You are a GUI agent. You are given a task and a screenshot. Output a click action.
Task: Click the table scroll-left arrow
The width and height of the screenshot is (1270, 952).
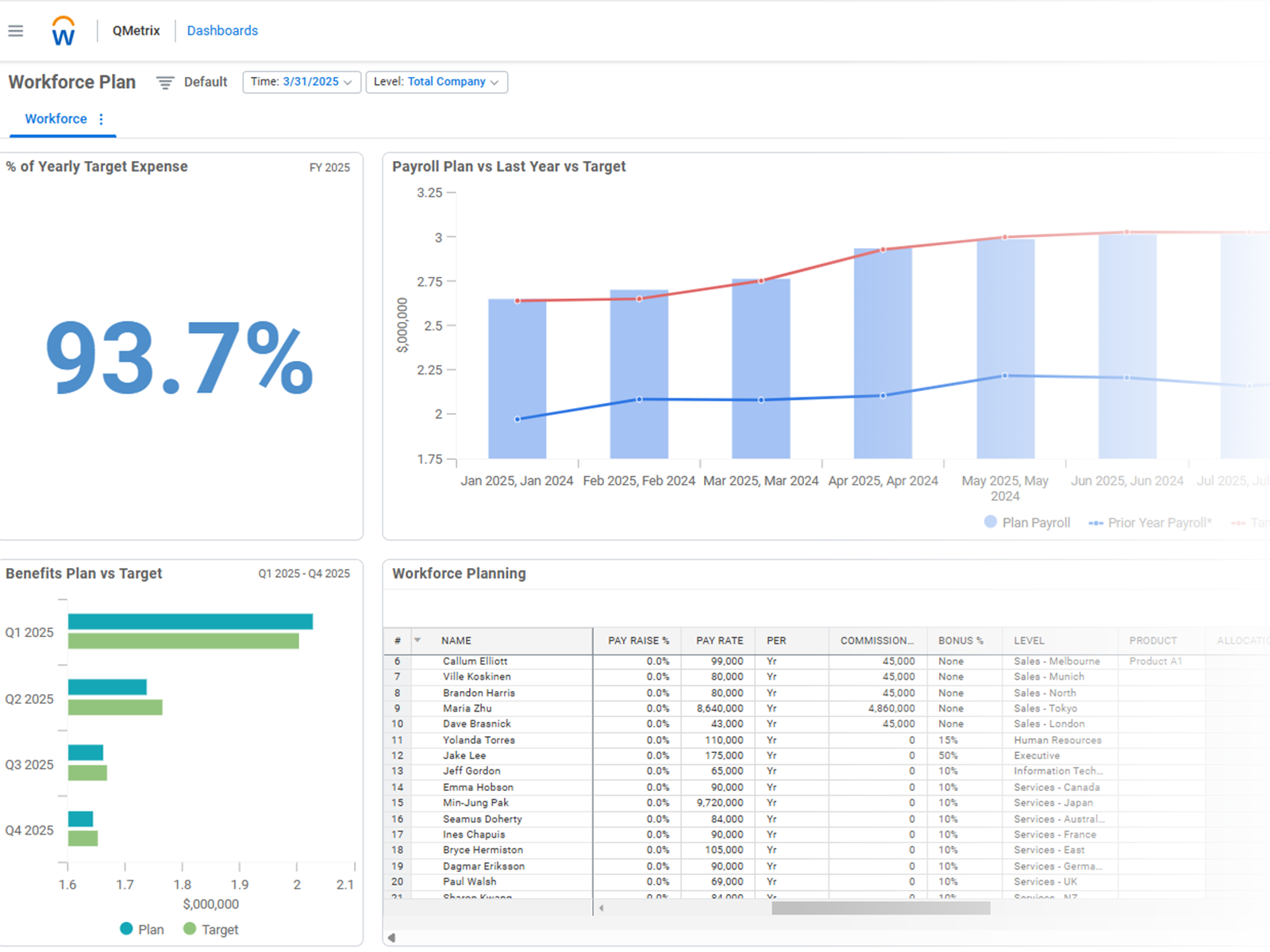pyautogui.click(x=602, y=908)
